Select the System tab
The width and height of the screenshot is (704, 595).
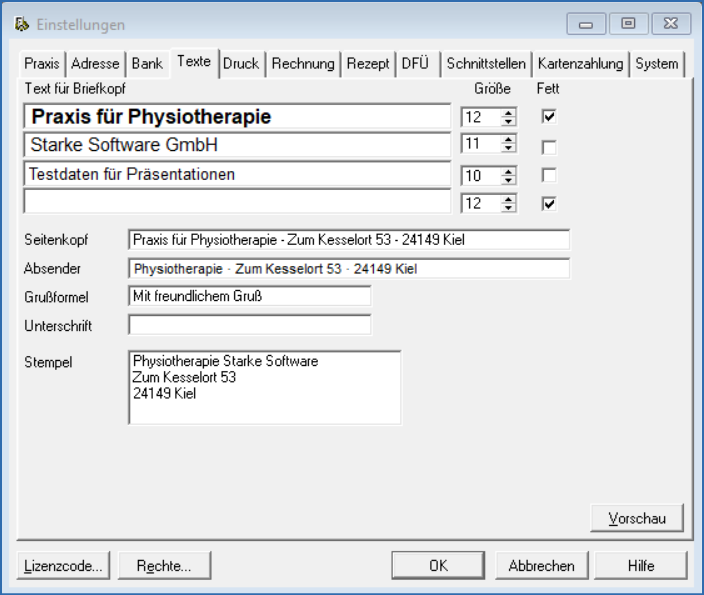[x=657, y=64]
